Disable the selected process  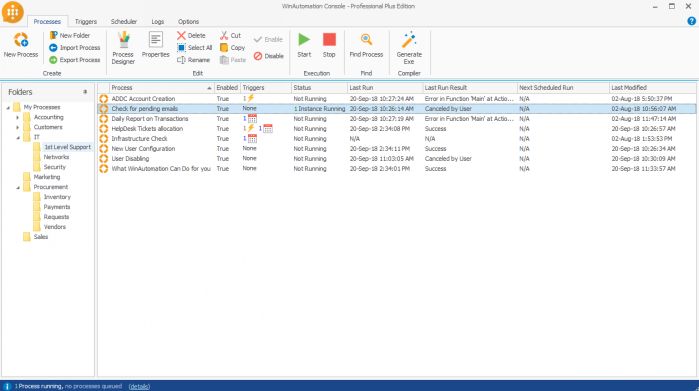(269, 56)
